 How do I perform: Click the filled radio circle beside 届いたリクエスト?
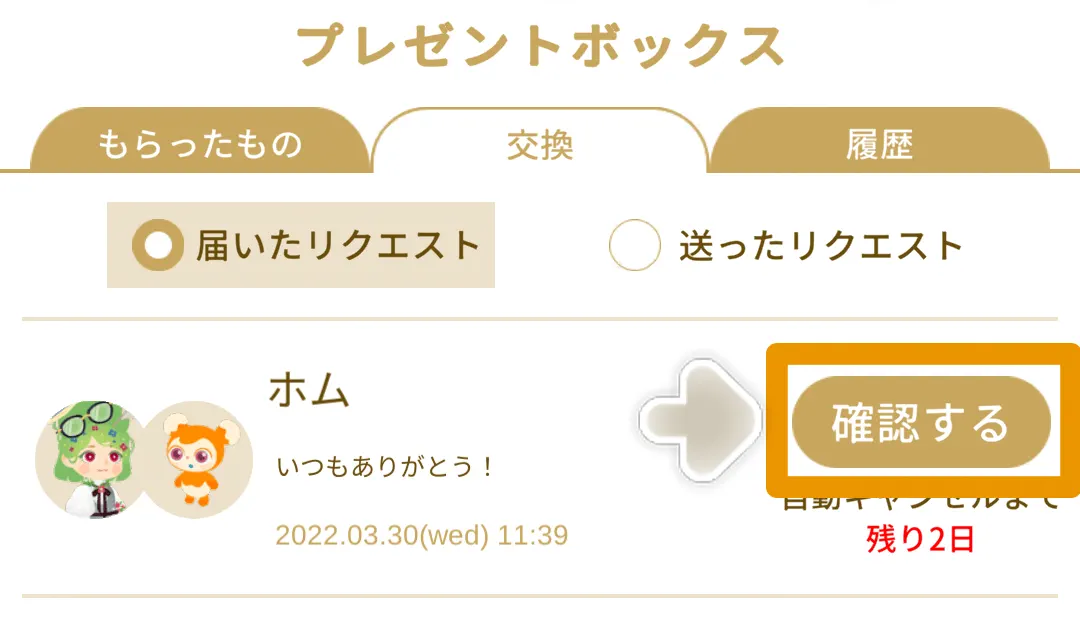point(158,245)
